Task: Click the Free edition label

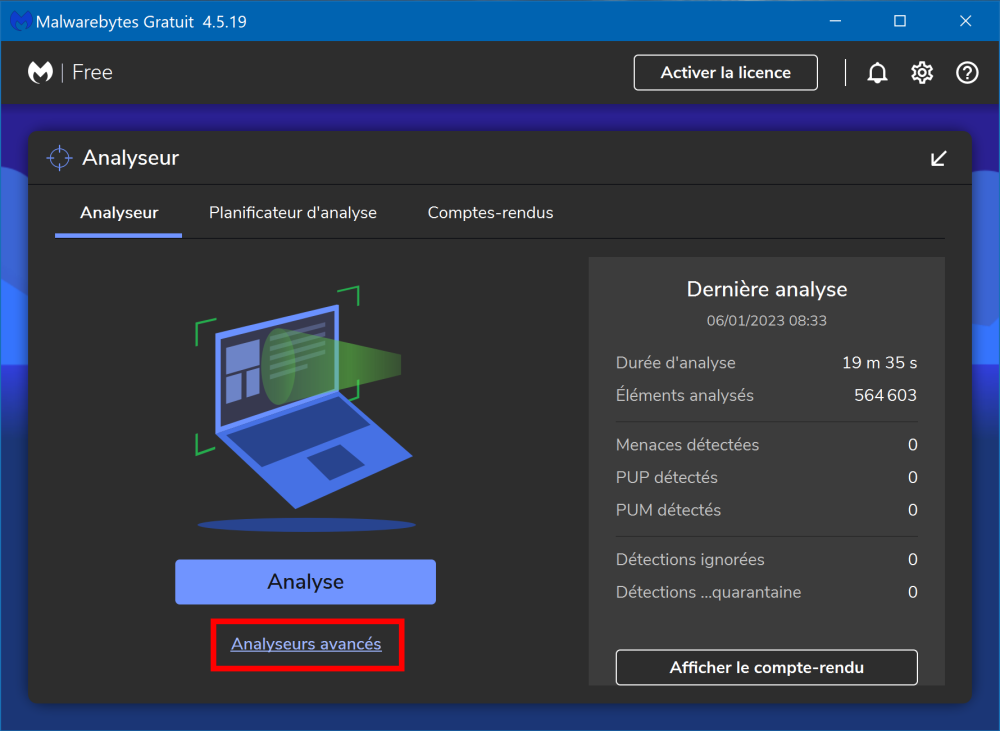Action: pos(92,72)
